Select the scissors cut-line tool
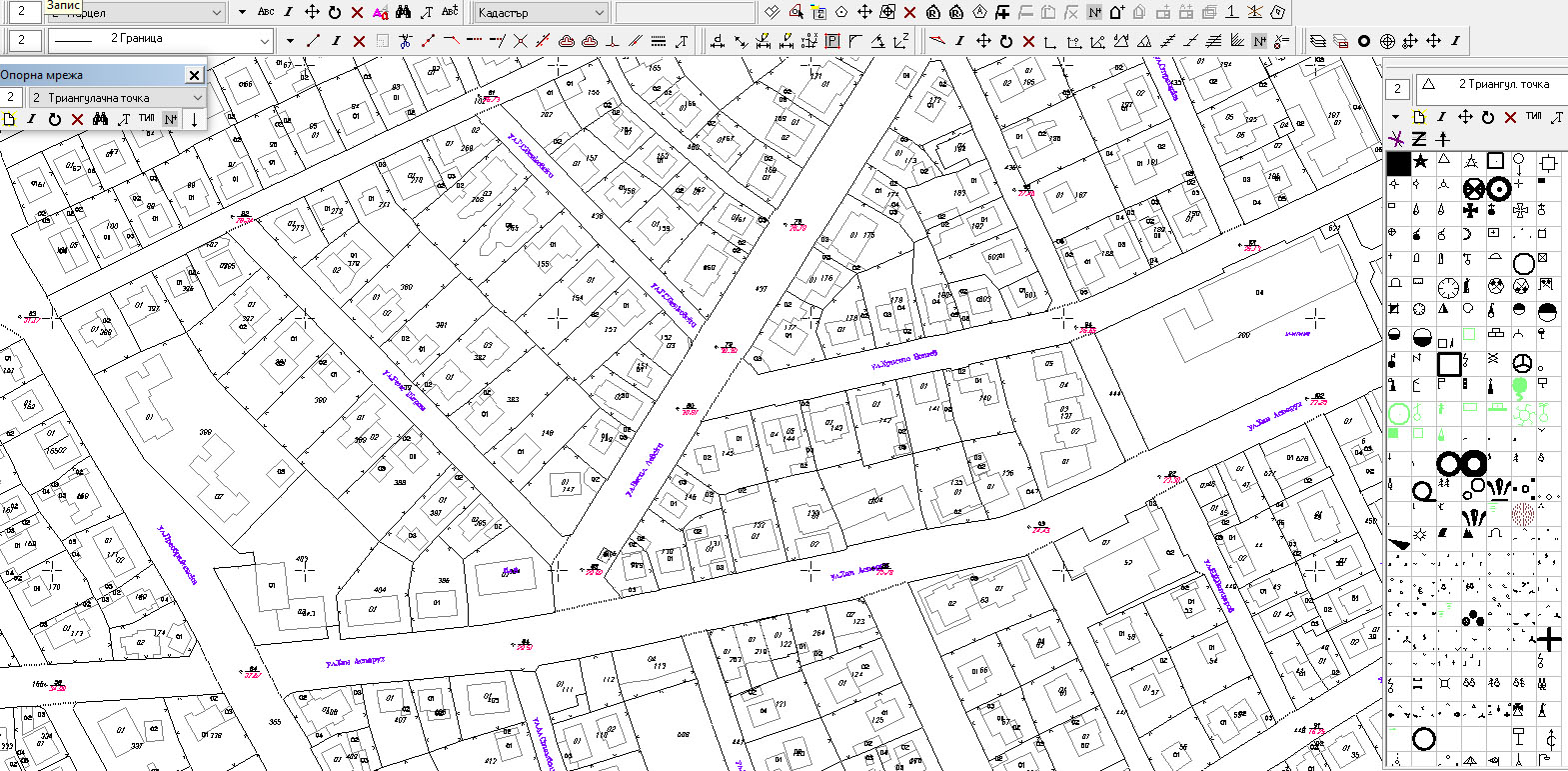This screenshot has width=1568, height=771. (x=405, y=41)
